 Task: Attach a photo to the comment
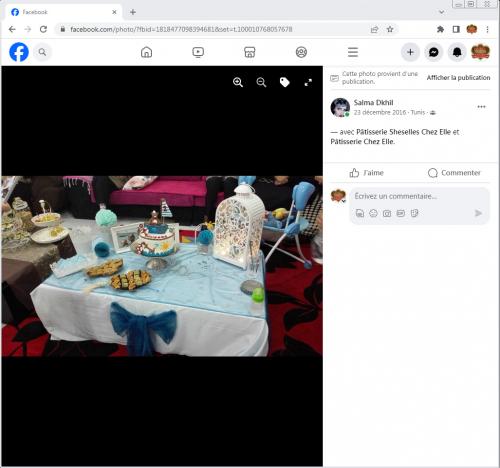387,213
